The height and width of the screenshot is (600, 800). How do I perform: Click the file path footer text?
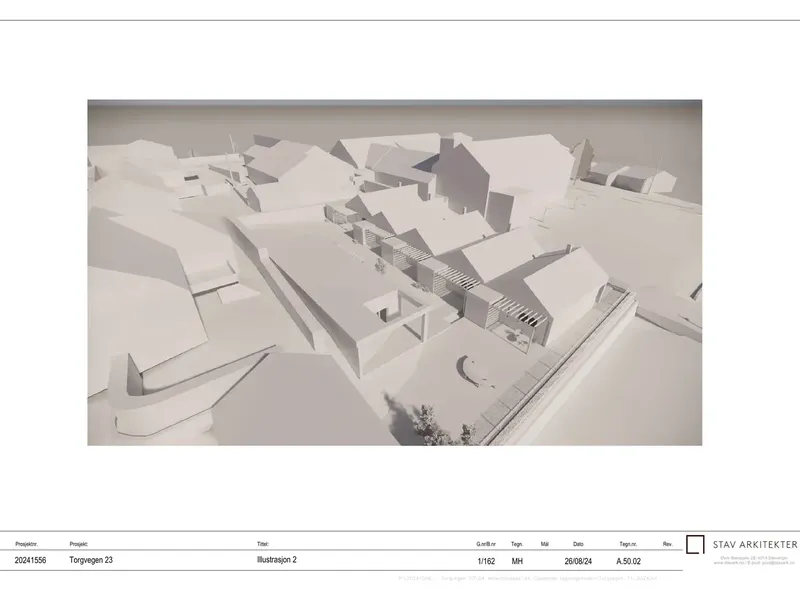pos(527,579)
